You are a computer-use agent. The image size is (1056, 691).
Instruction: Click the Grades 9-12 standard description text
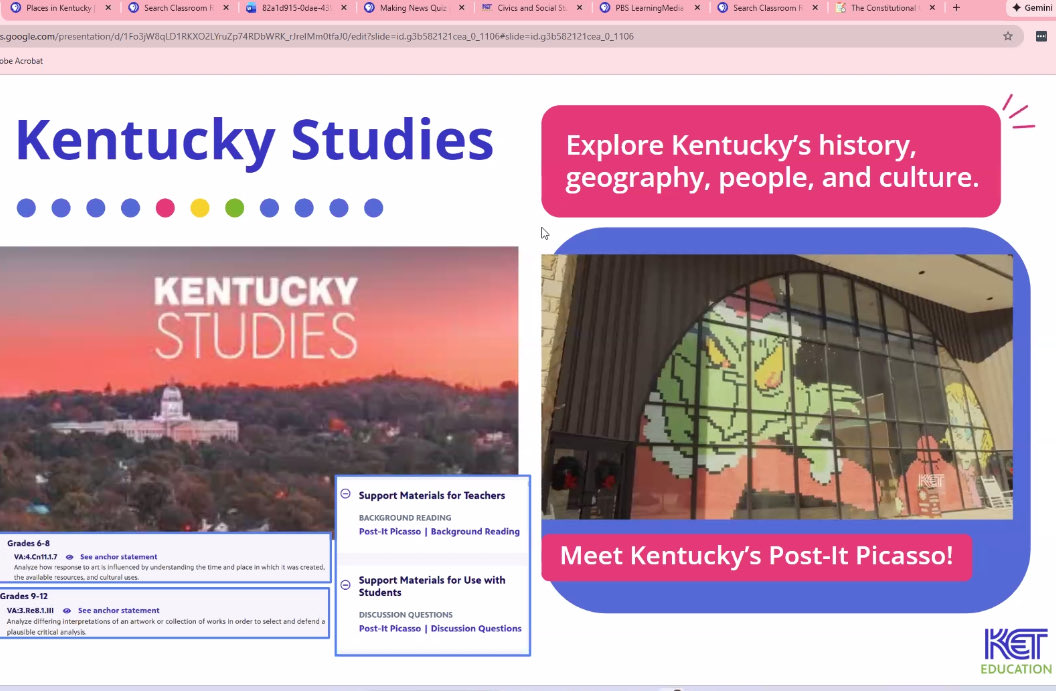[166, 627]
